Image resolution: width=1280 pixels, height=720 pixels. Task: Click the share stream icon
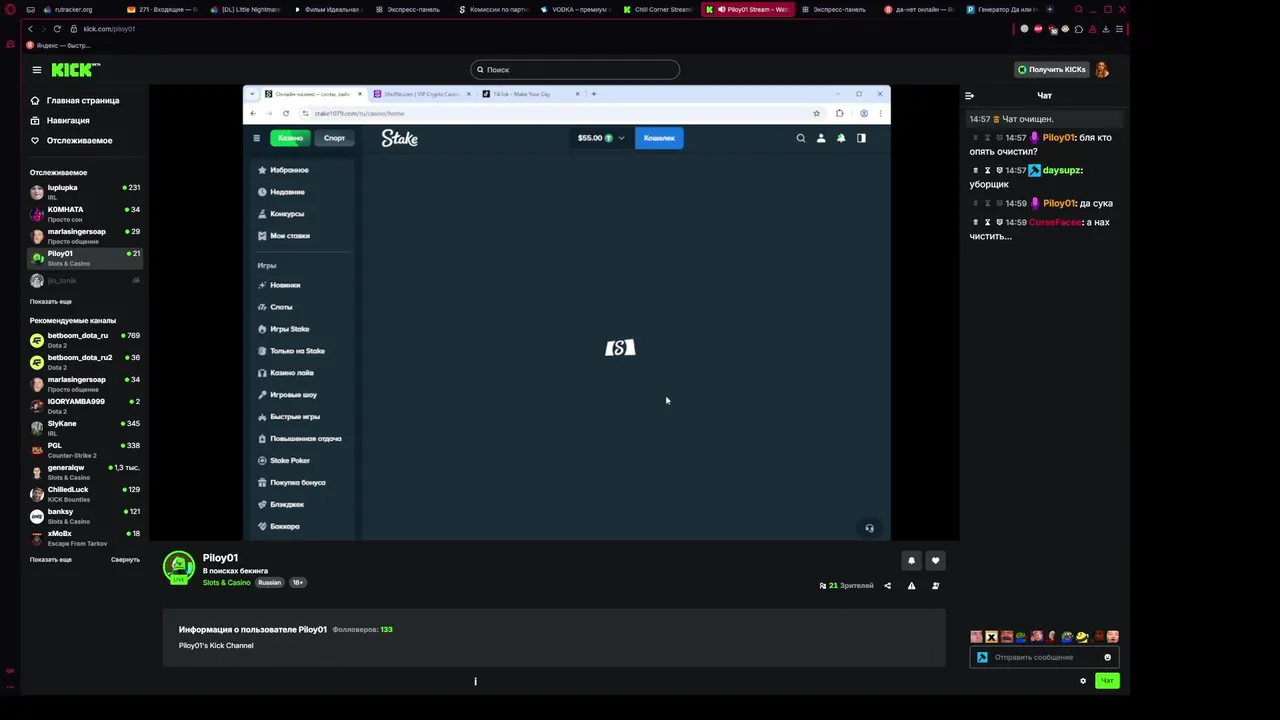(887, 586)
